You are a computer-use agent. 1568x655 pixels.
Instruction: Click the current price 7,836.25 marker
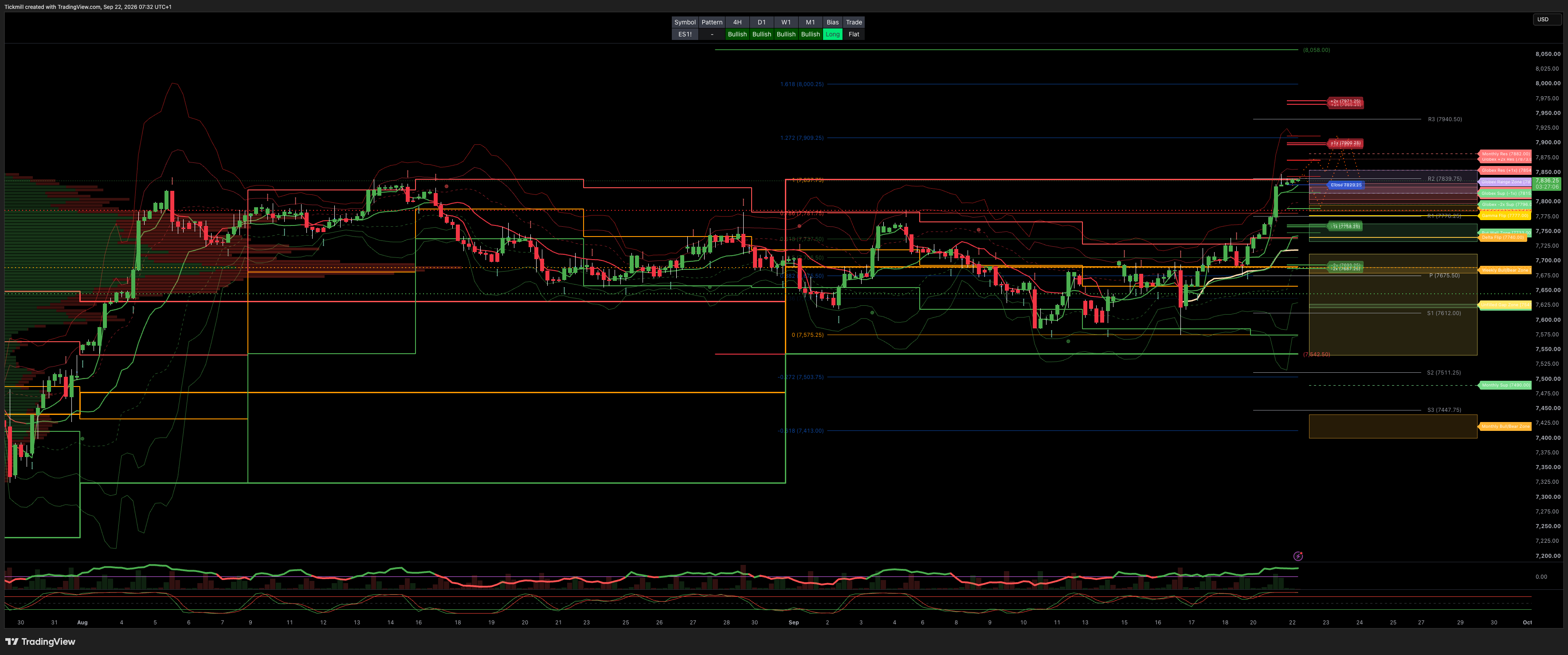click(x=1547, y=183)
